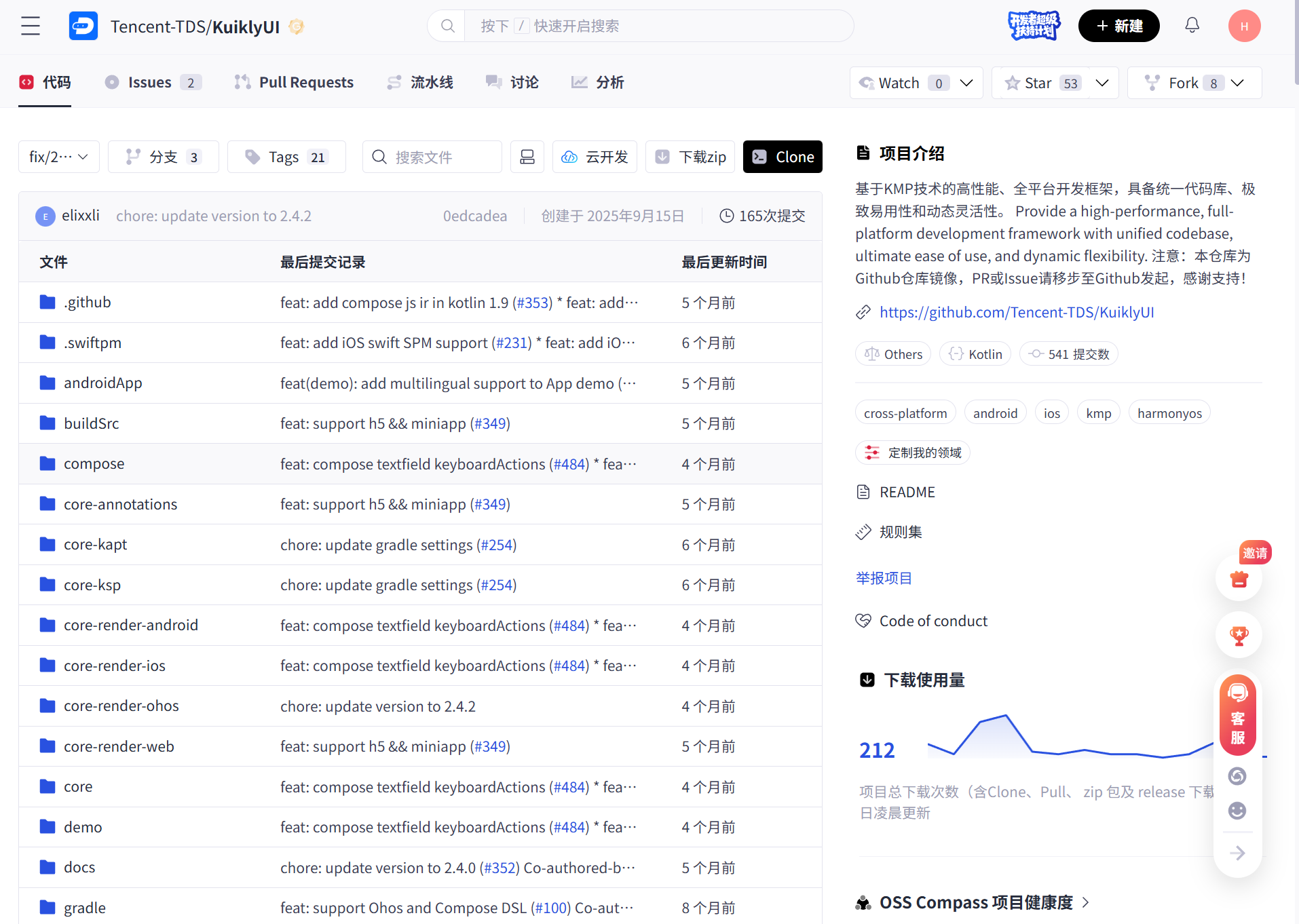Open the Tags 21 button
The width and height of the screenshot is (1299, 924).
286,157
